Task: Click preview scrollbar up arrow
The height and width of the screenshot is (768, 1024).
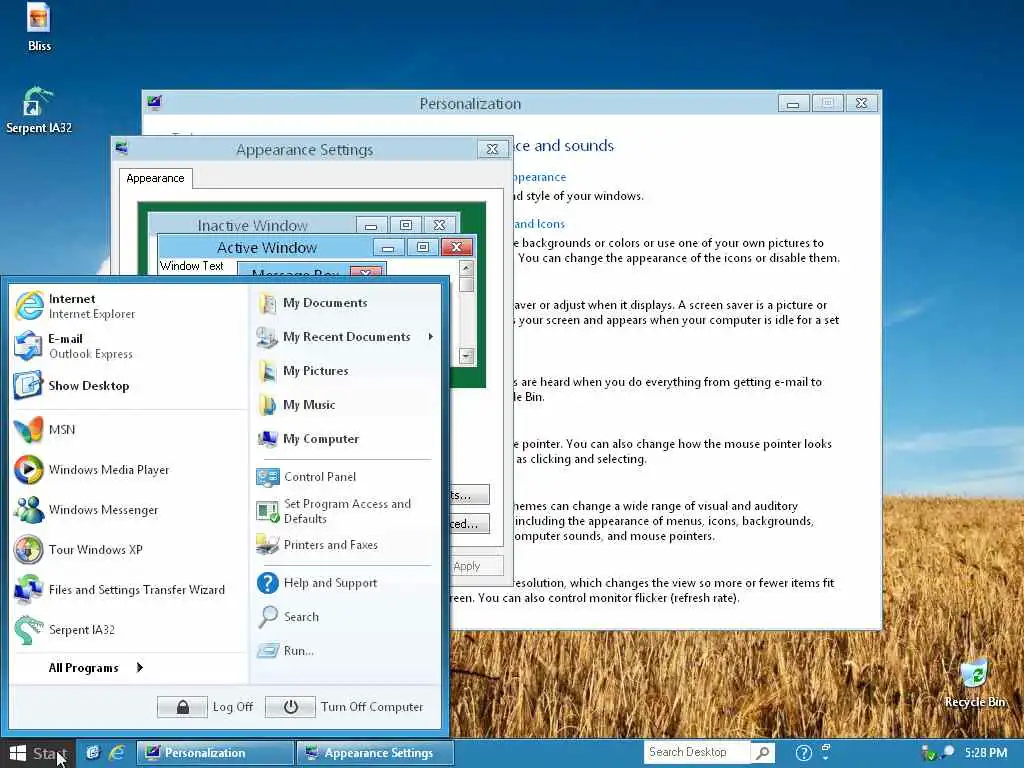Action: pyautogui.click(x=466, y=267)
